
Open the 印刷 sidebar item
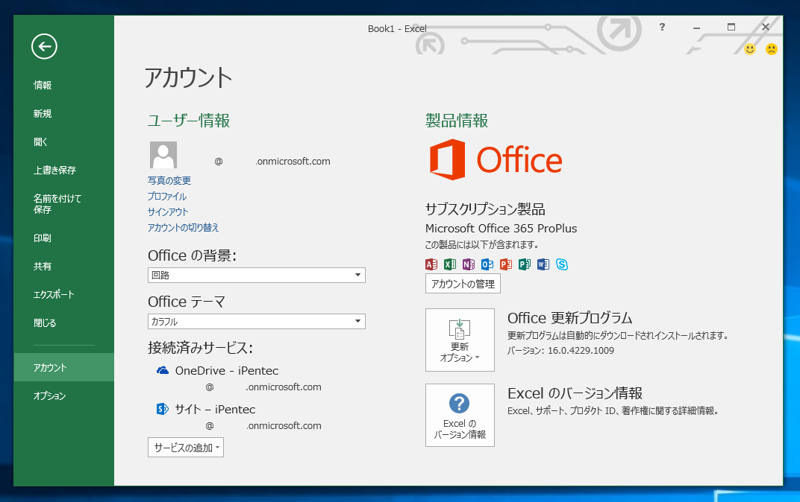pos(42,238)
